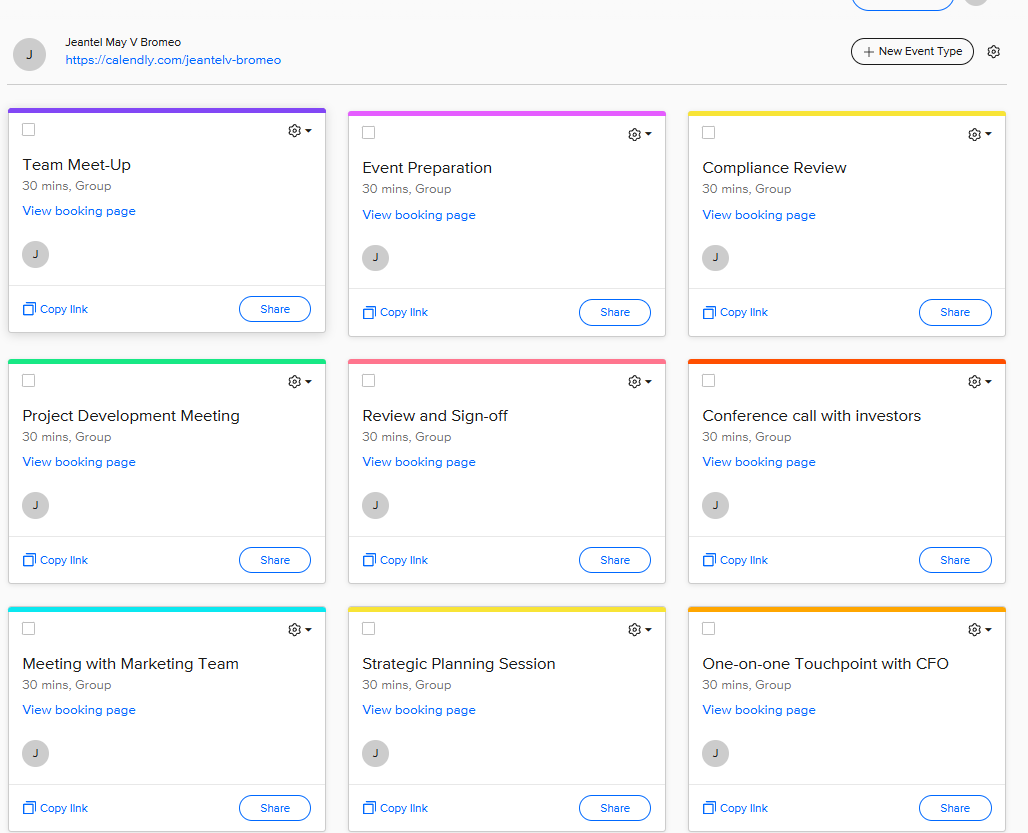Open the Meeting with Marketing Team gear menu
This screenshot has height=833, width=1028.
[299, 629]
